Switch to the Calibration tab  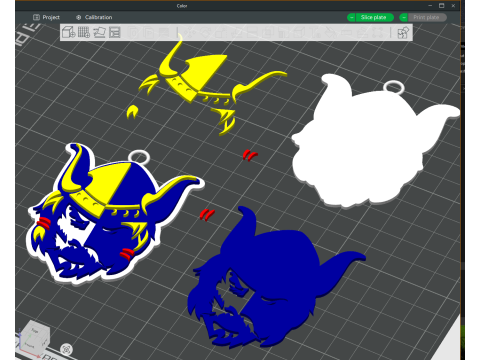tap(94, 17)
